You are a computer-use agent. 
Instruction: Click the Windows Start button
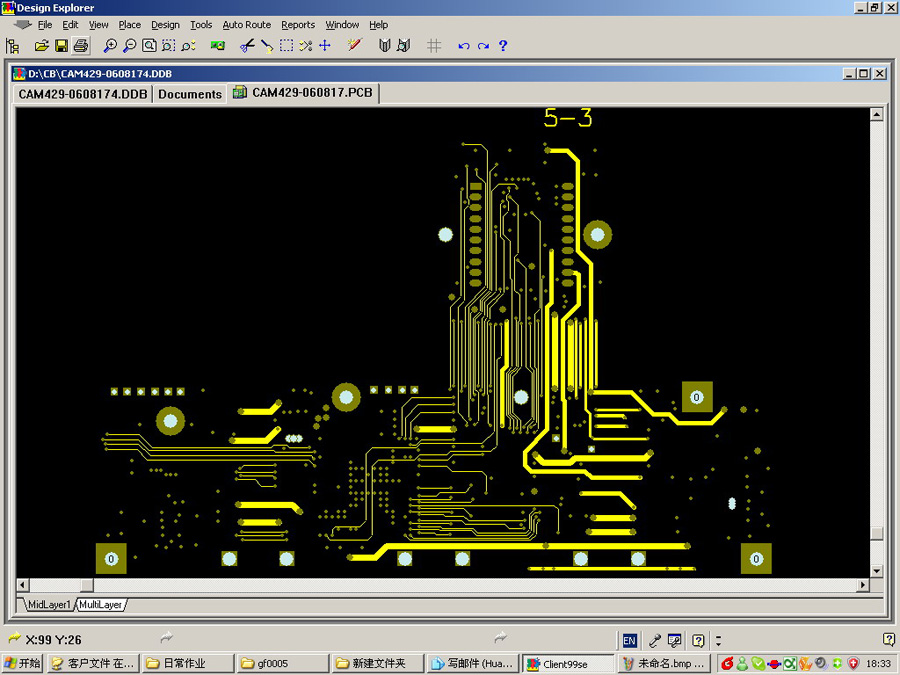click(x=22, y=663)
